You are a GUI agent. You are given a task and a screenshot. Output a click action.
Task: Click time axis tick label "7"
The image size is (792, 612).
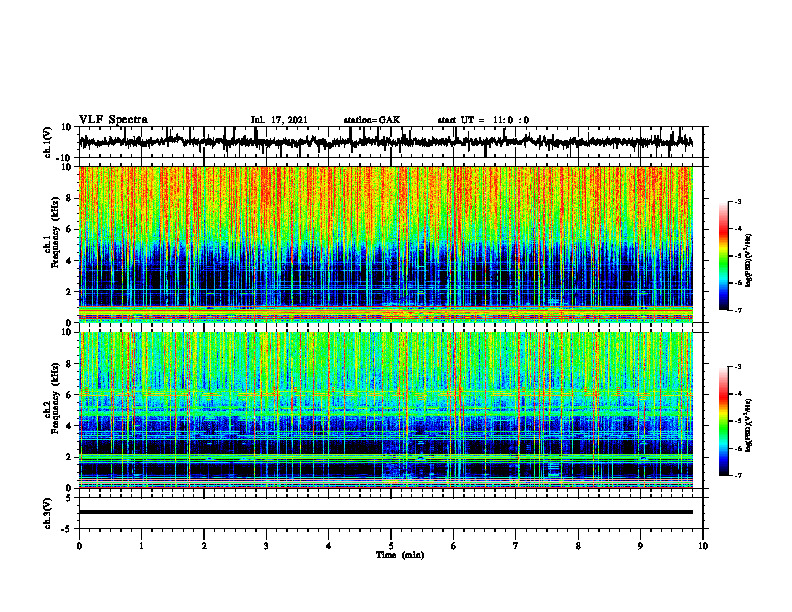(516, 546)
